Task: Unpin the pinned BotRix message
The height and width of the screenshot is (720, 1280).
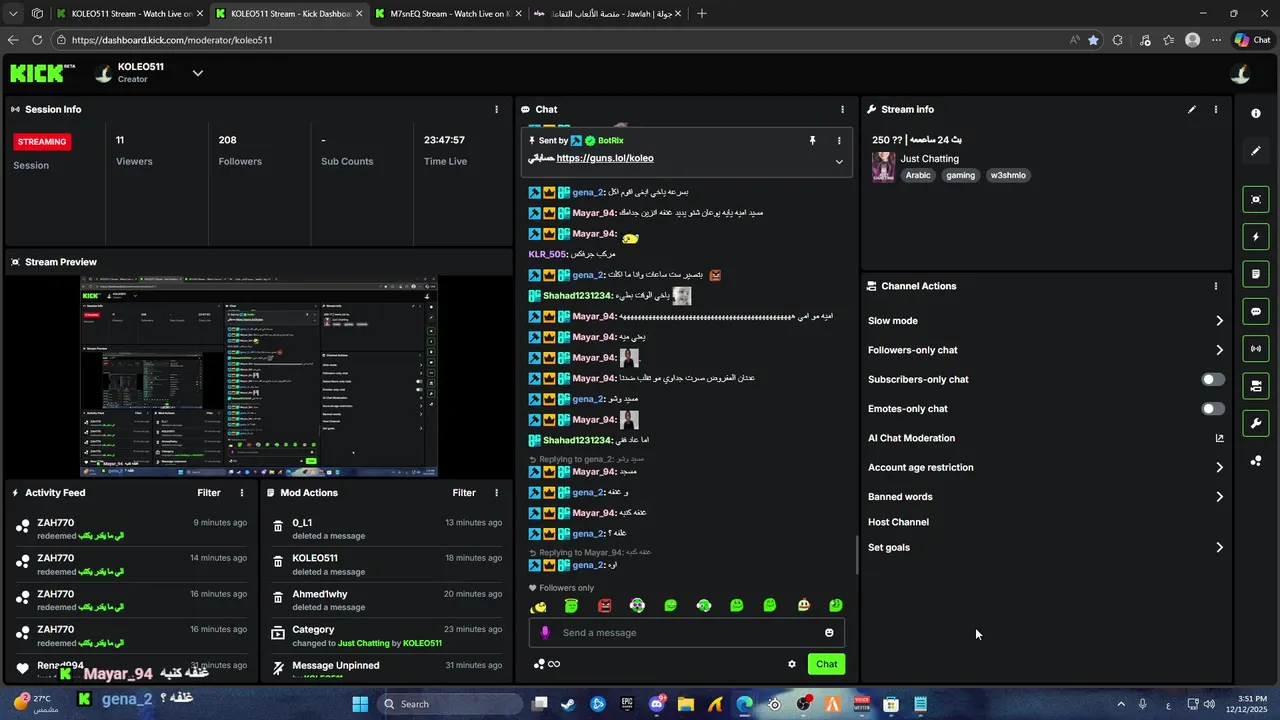Action: pyautogui.click(x=812, y=141)
